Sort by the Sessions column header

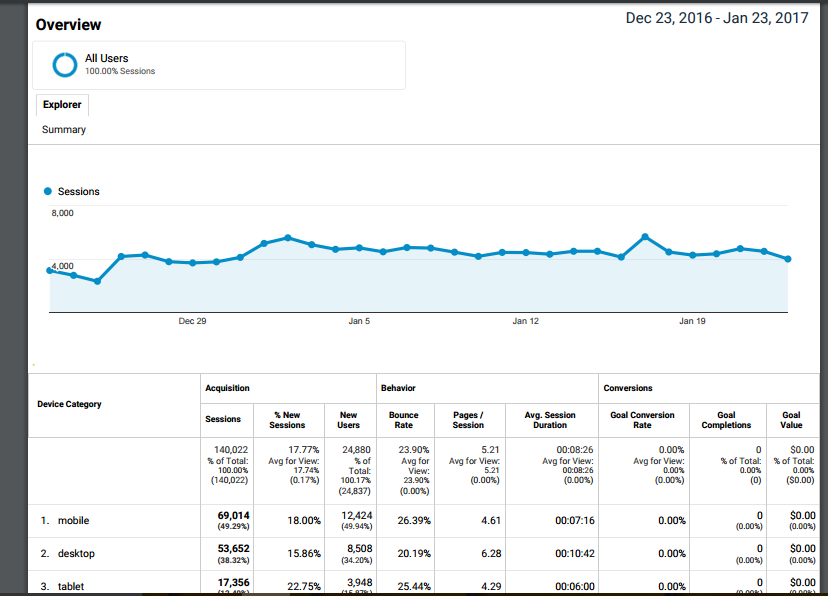pyautogui.click(x=223, y=419)
